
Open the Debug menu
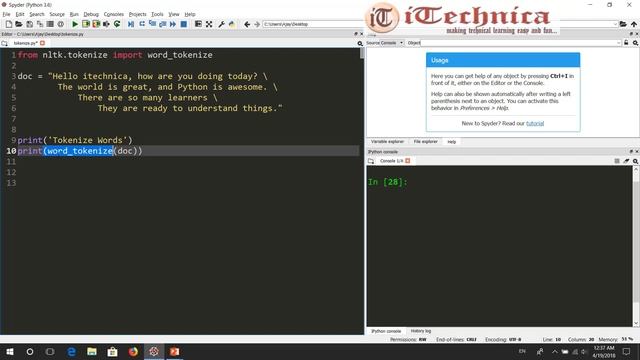coord(91,14)
